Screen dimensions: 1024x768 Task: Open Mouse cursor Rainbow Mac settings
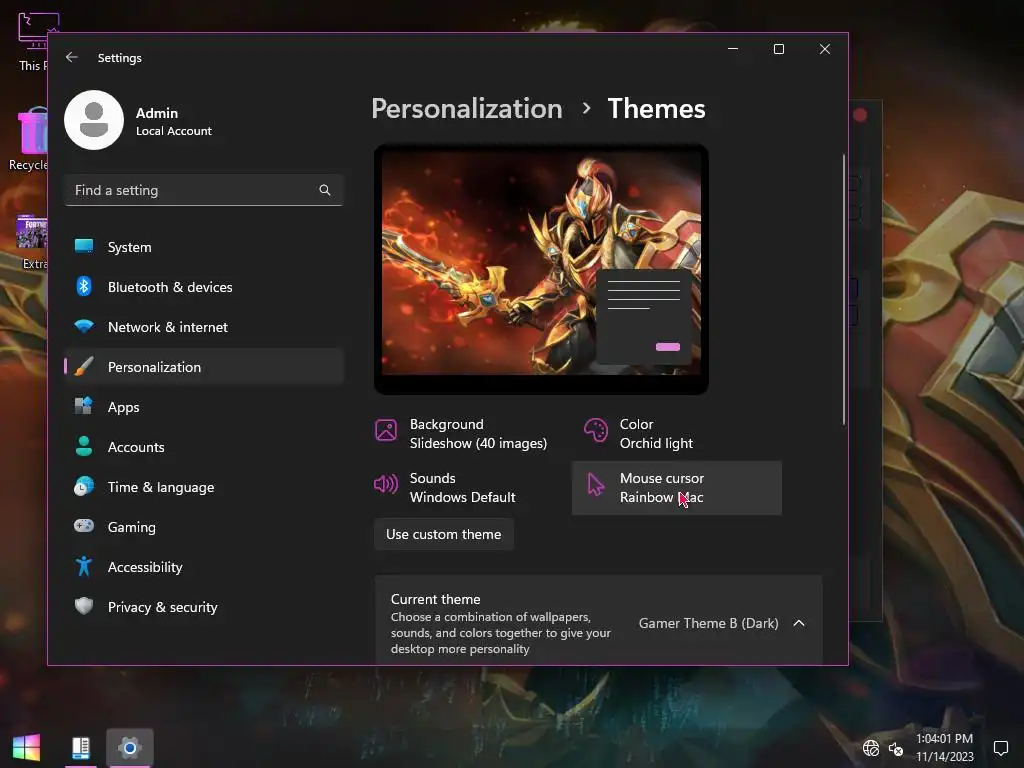pos(677,488)
